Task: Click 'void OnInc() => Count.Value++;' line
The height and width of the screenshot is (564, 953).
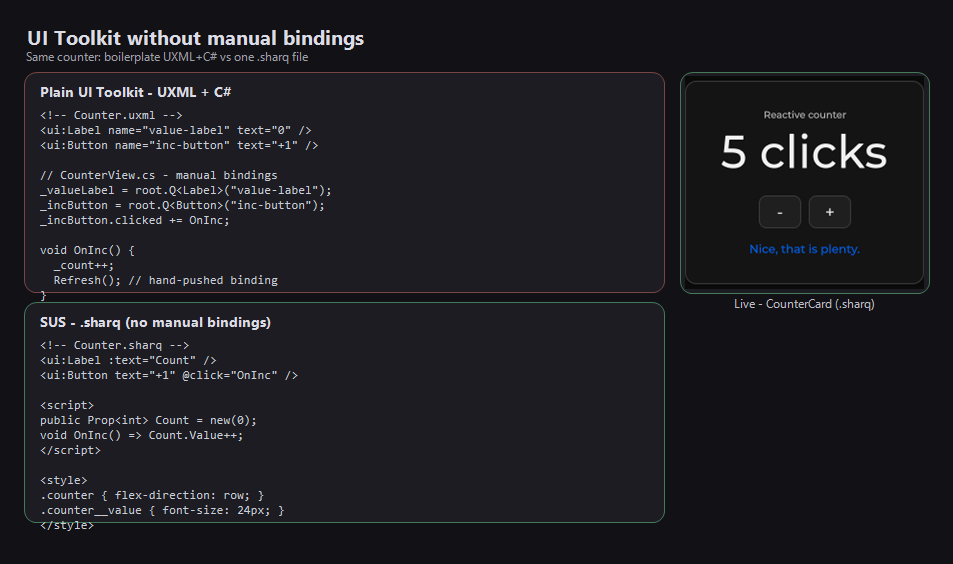Action: [x=142, y=435]
